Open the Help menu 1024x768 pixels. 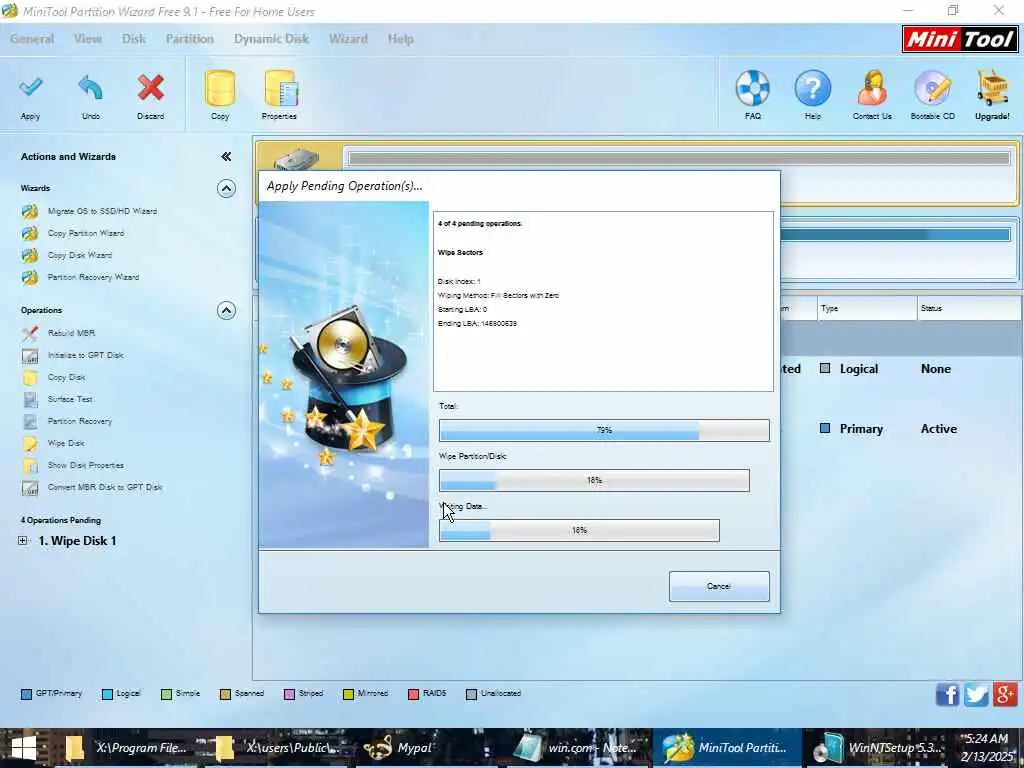400,39
